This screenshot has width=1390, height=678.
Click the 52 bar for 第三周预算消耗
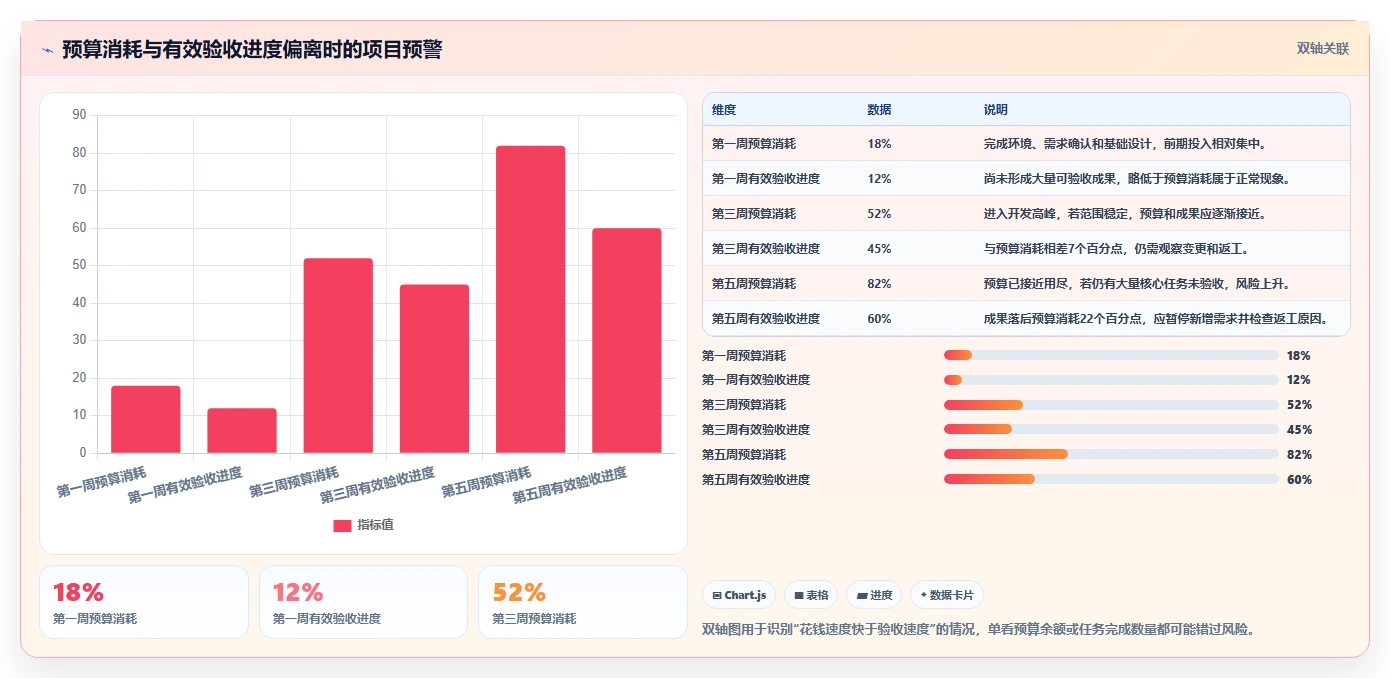pos(338,356)
